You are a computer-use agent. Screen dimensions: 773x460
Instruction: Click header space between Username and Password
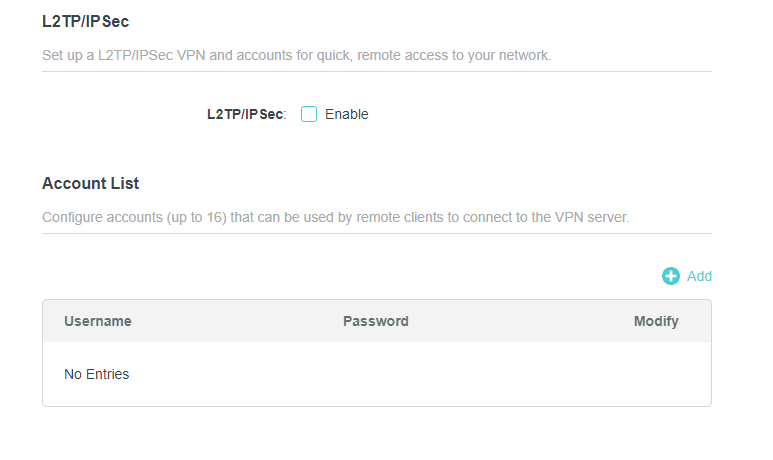237,321
